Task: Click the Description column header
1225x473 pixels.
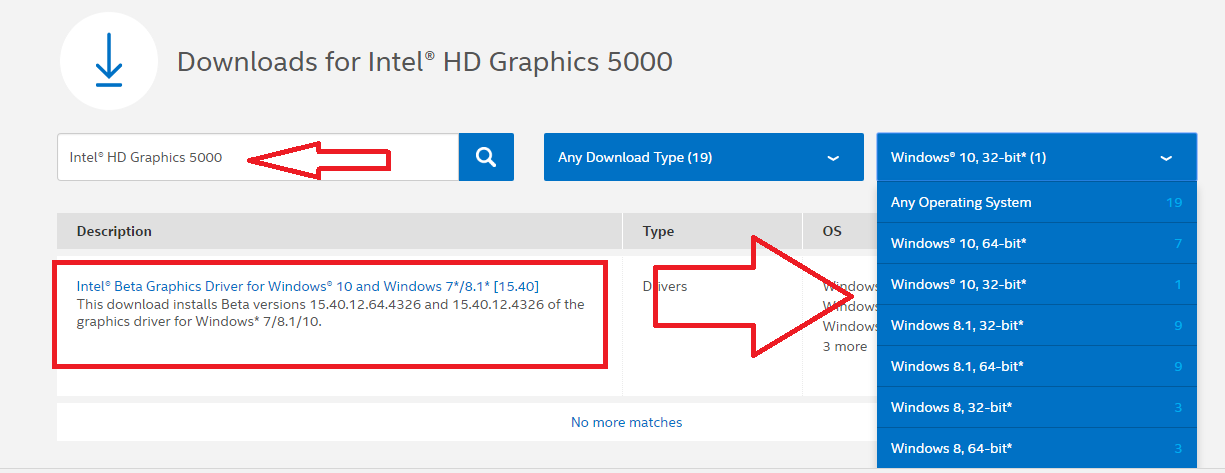Action: pyautogui.click(x=114, y=231)
